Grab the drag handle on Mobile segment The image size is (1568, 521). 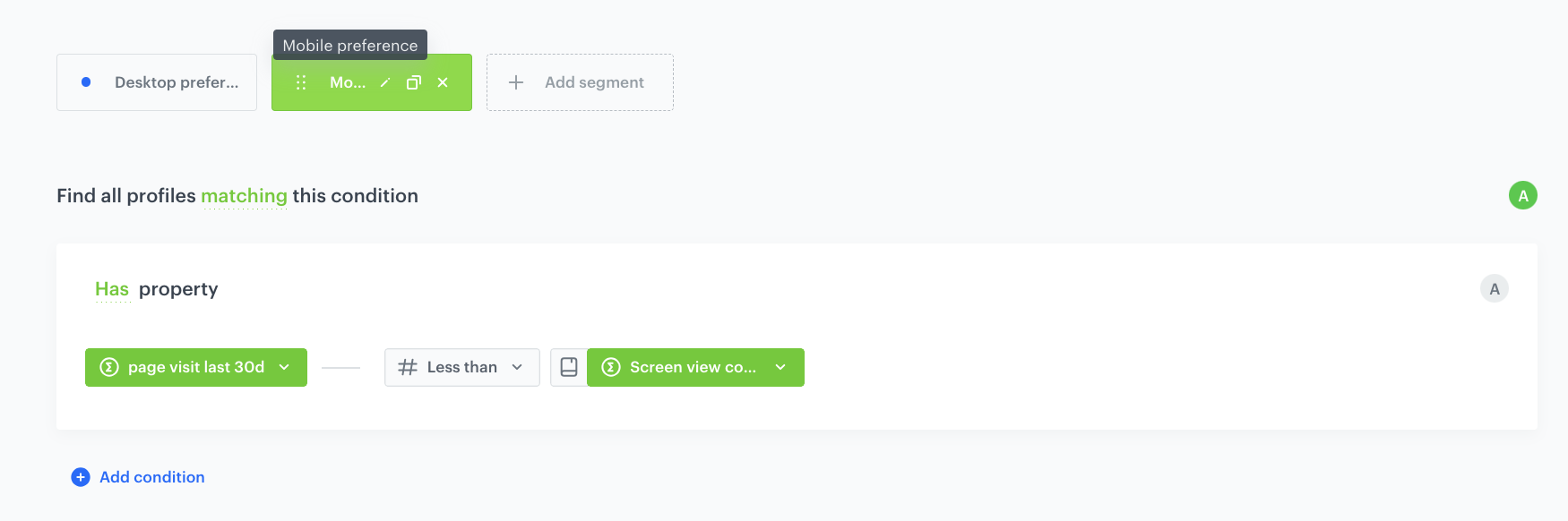click(301, 82)
